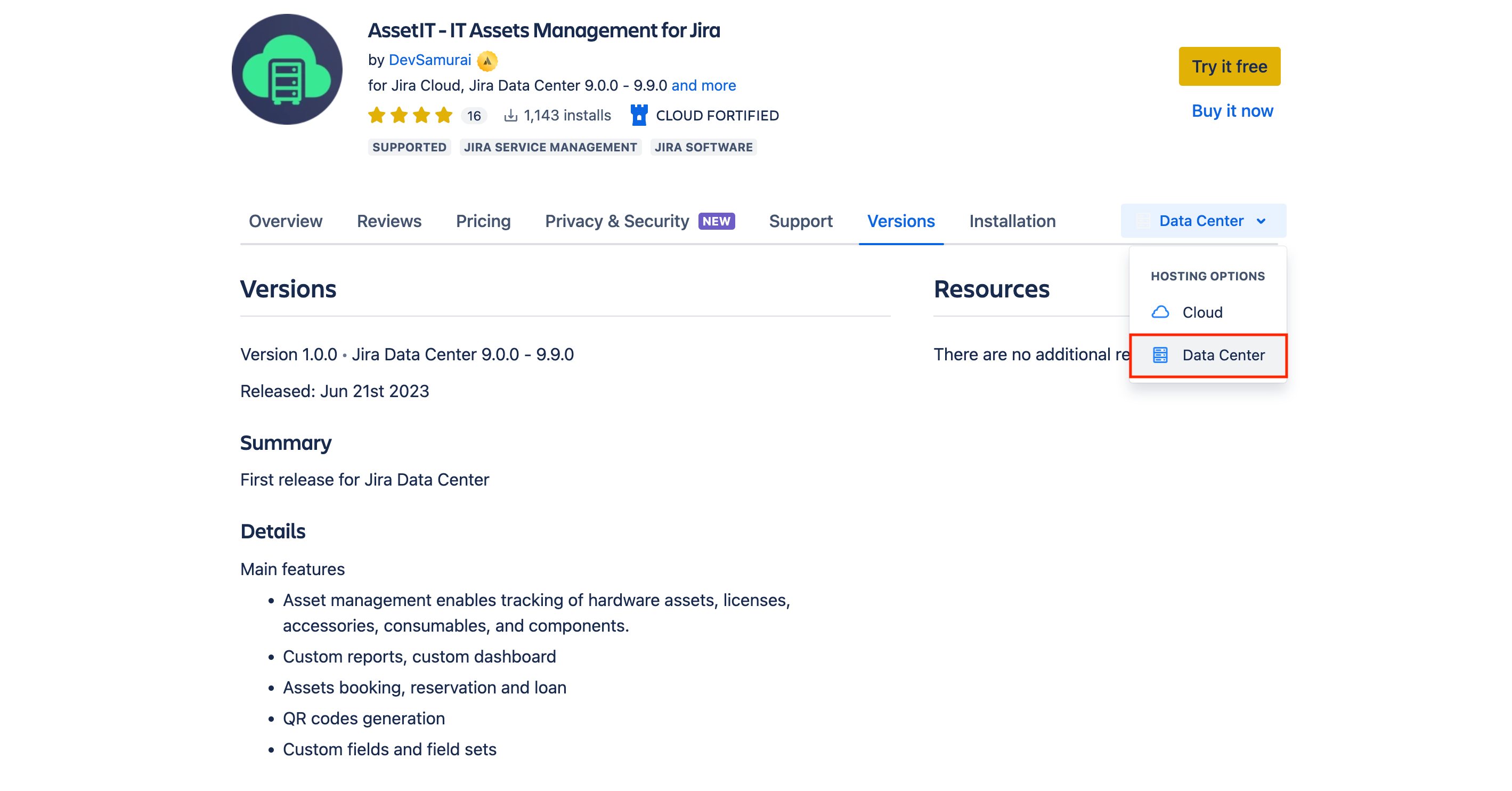Image resolution: width=1512 pixels, height=791 pixels.
Task: Click the Cloud Fortified castle icon
Action: [639, 115]
